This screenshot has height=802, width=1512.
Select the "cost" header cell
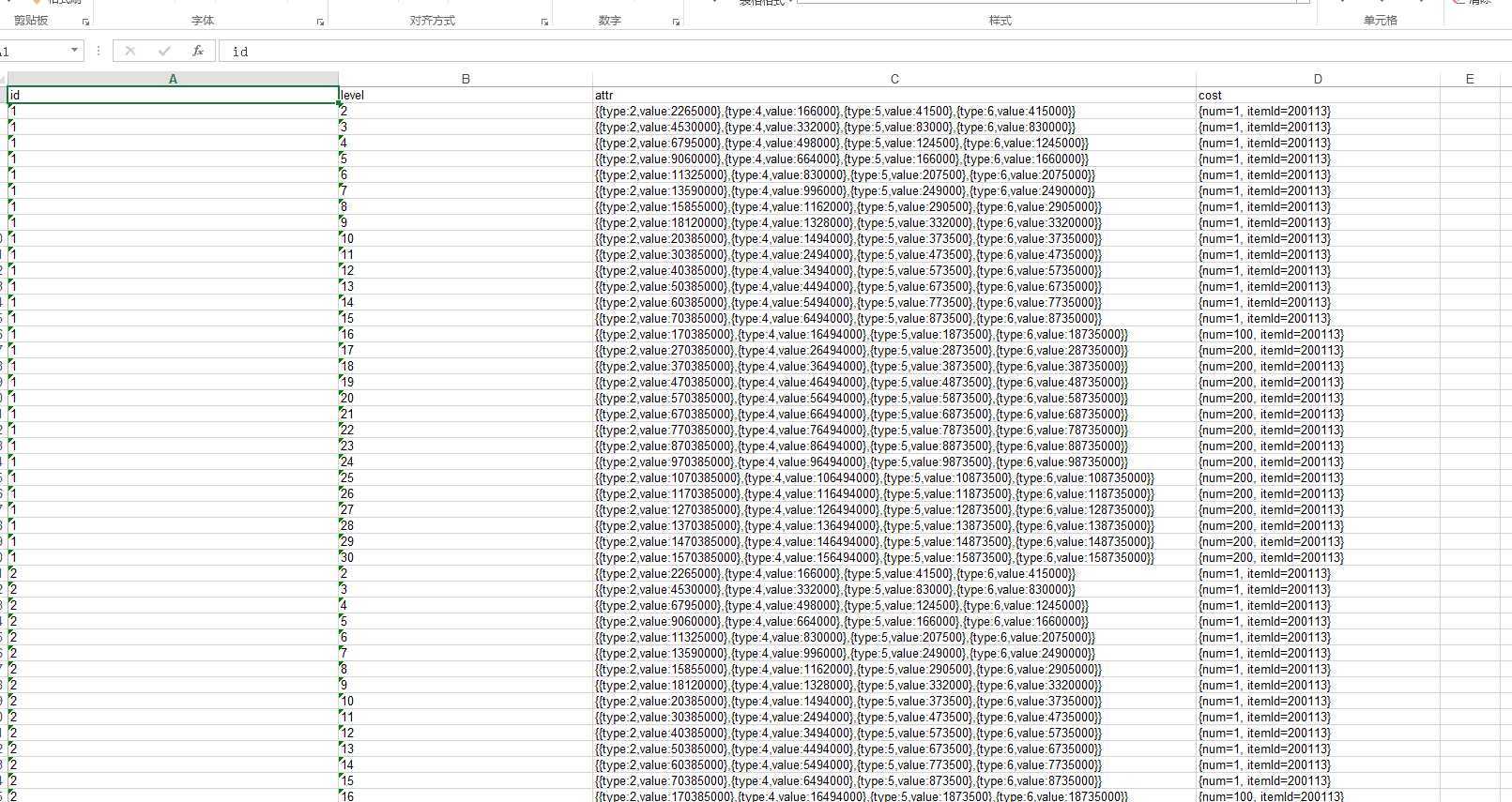[1318, 95]
